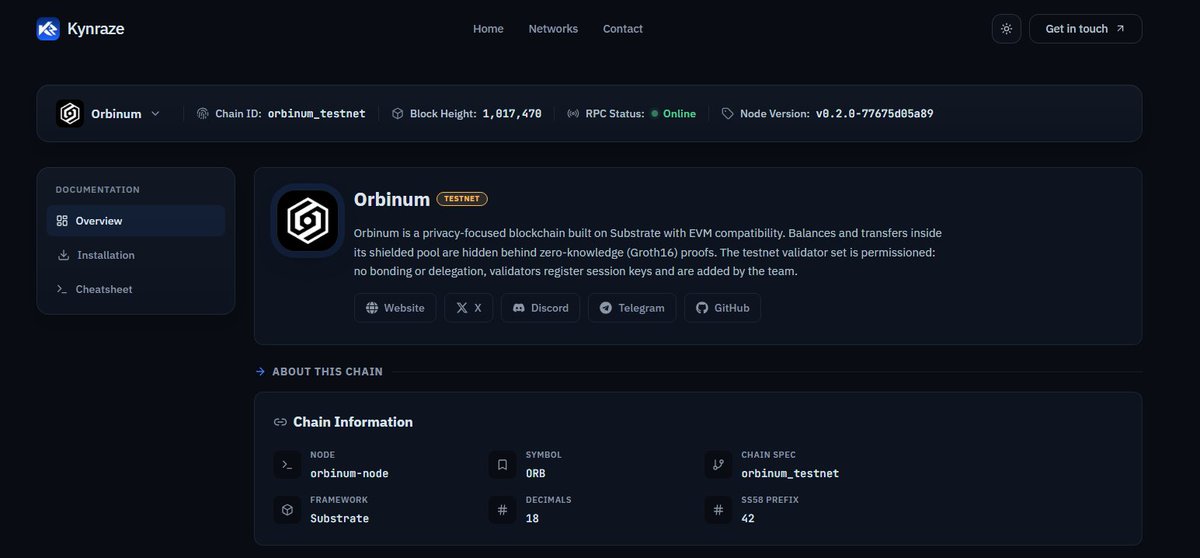
Task: Click the block height value 1,017,470
Action: (x=512, y=114)
